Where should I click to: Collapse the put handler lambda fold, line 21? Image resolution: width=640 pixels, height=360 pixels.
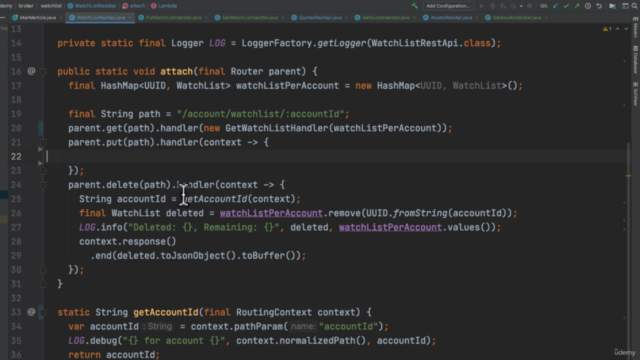pos(43,142)
